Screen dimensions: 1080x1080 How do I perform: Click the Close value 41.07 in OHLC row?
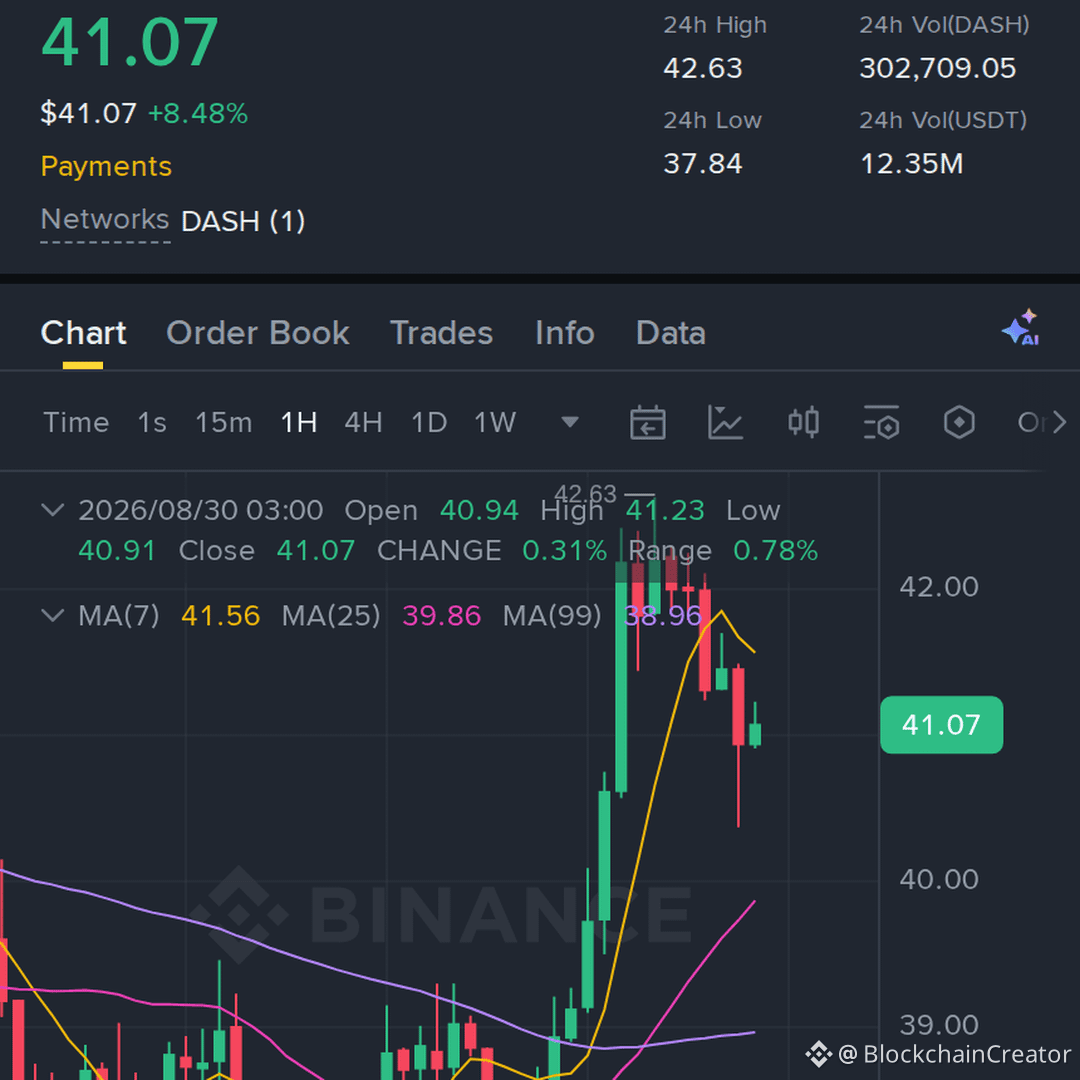[315, 551]
